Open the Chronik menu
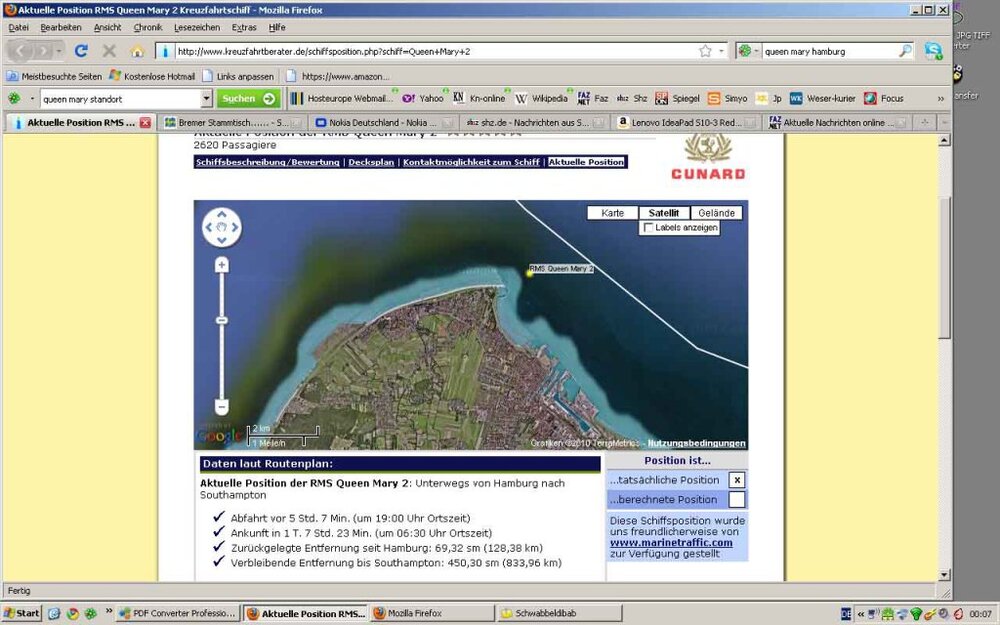Screen dimensions: 1000x625 [x=148, y=27]
